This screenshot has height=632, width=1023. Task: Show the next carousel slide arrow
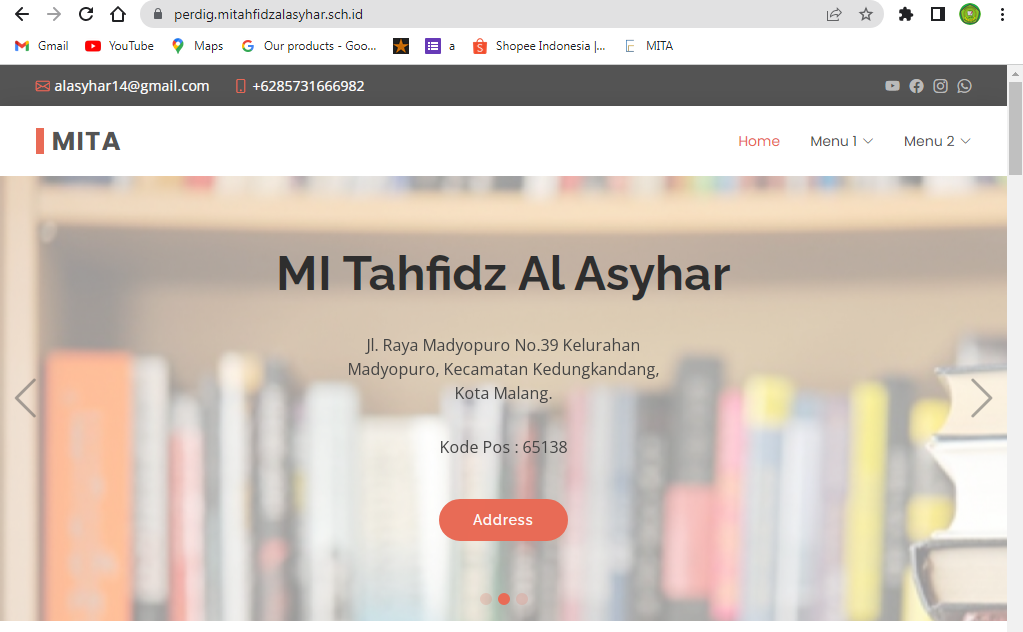click(981, 398)
